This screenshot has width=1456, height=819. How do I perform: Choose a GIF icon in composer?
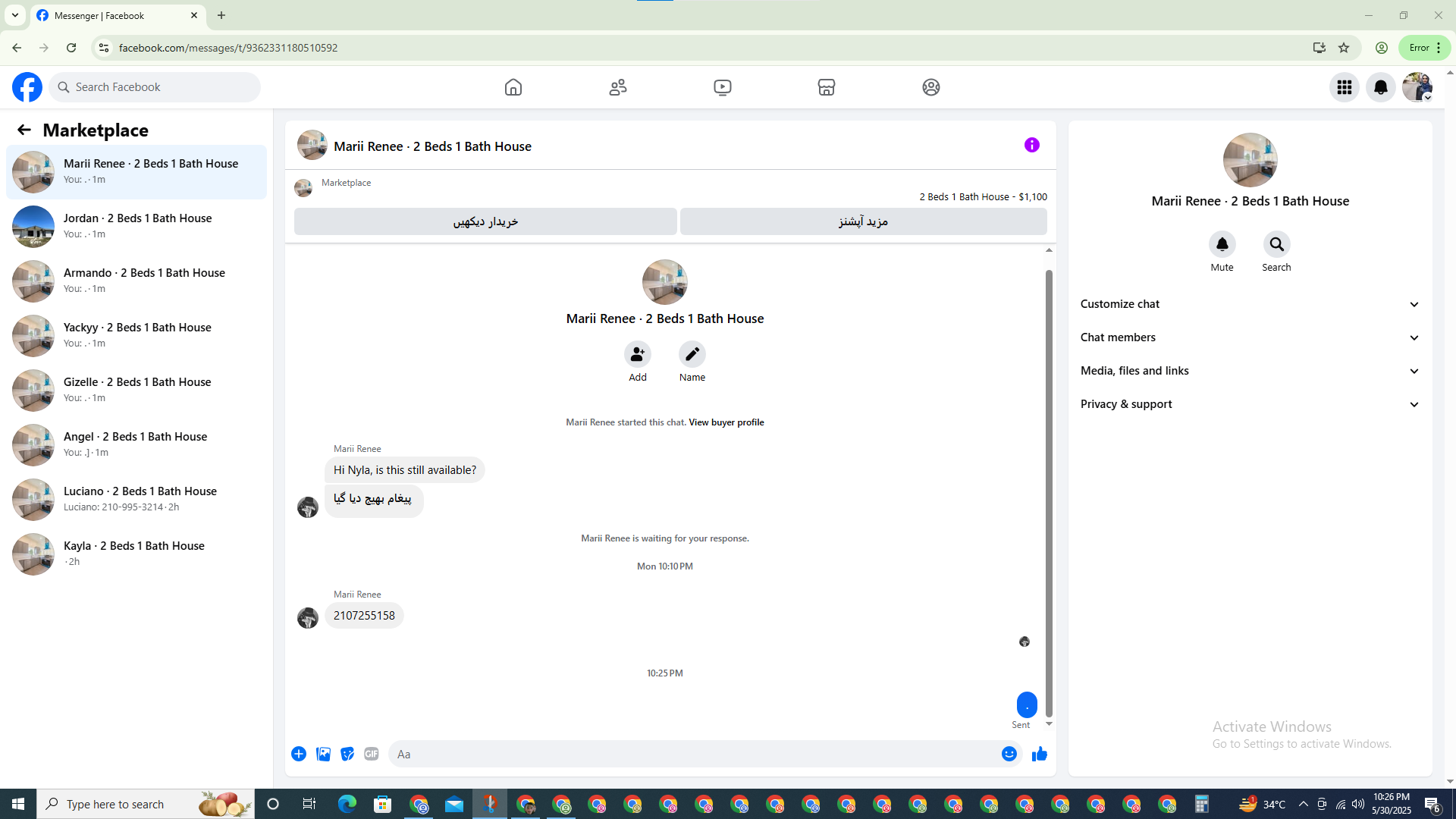point(372,754)
